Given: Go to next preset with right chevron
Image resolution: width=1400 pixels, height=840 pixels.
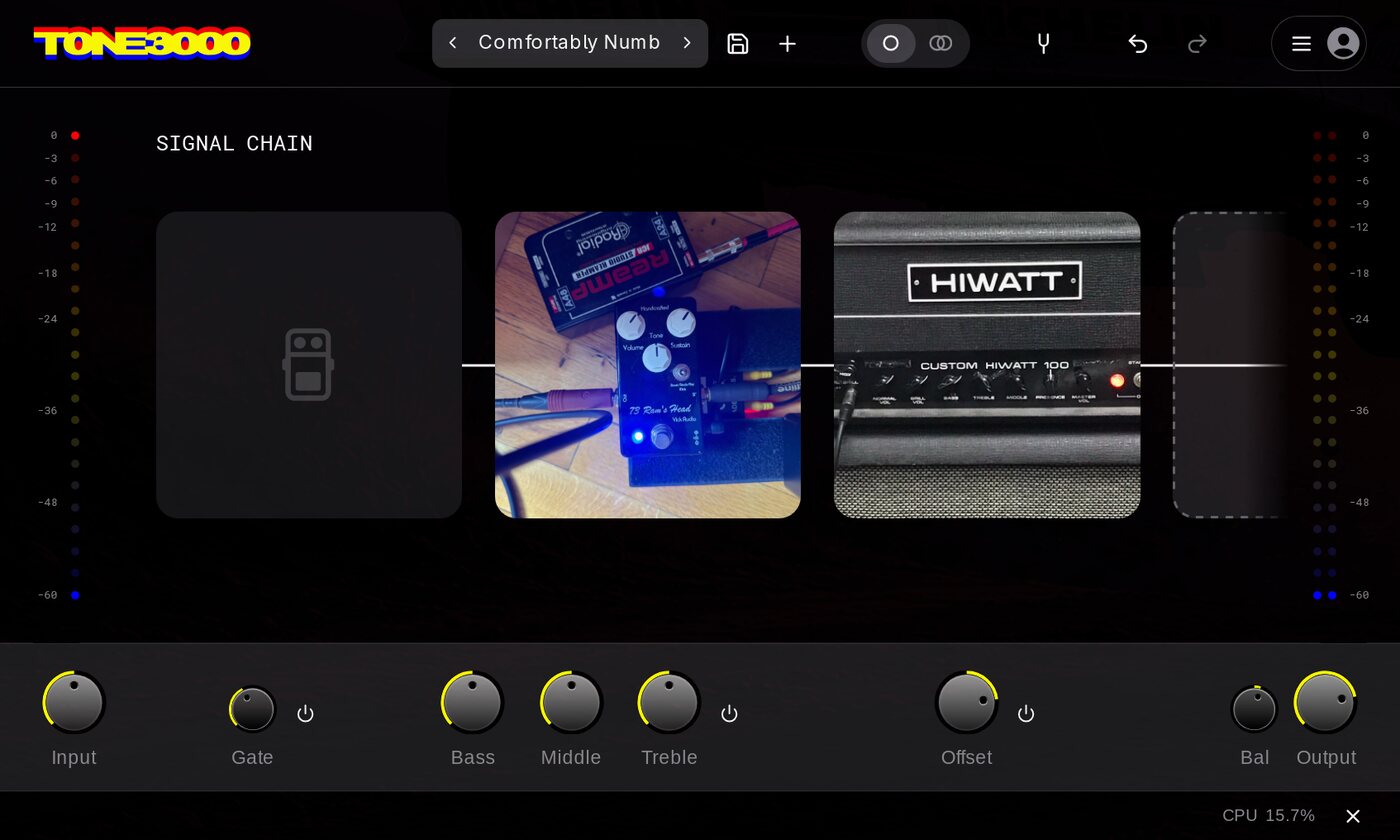Looking at the screenshot, I should [x=687, y=43].
